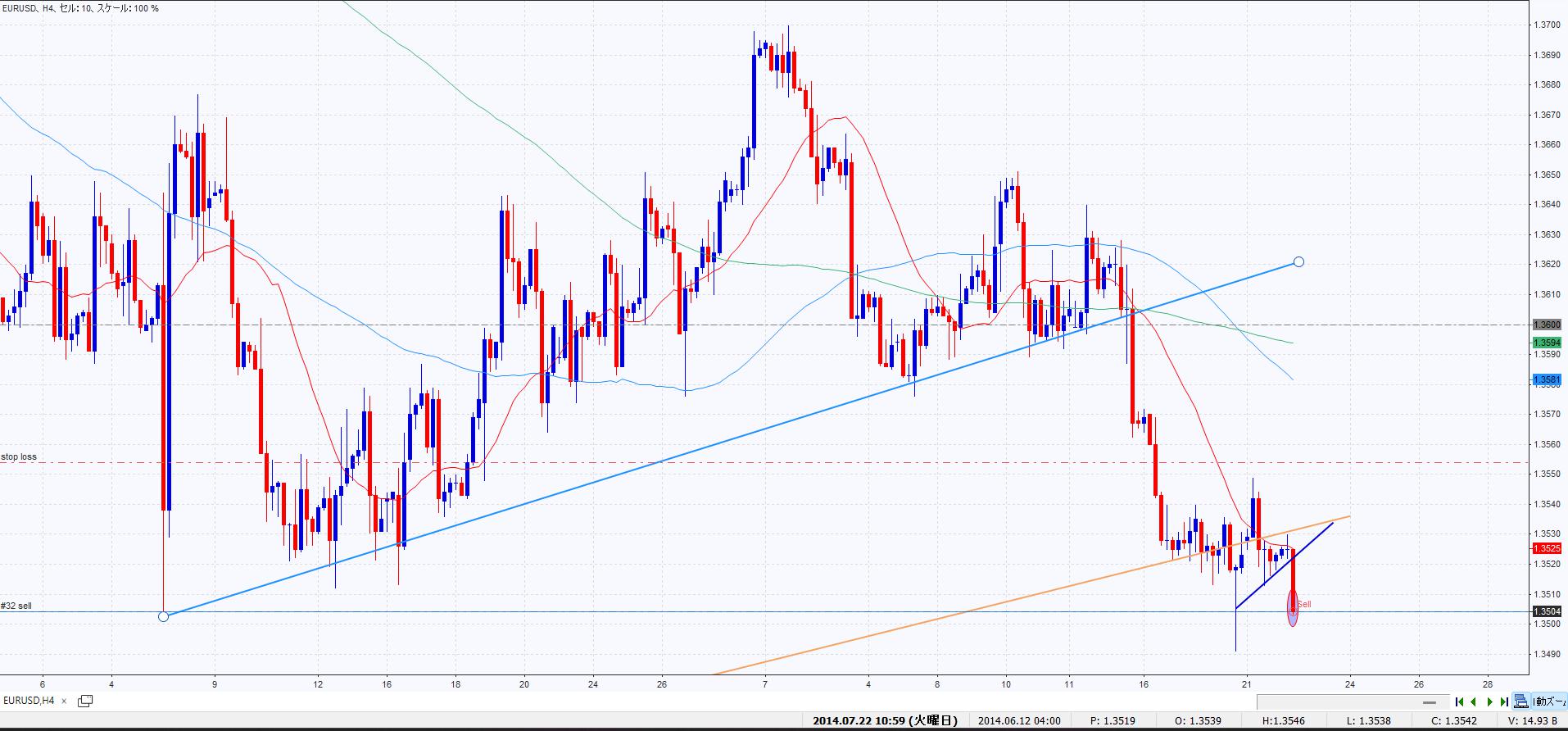Image resolution: width=1568 pixels, height=731 pixels.
Task: Jump to the last bar of the chart
Action: pyautogui.click(x=1504, y=701)
